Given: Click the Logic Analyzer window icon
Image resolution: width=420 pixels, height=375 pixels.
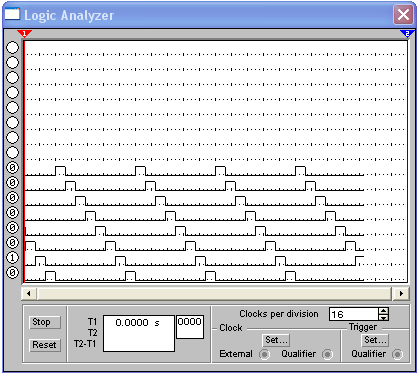Looking at the screenshot, I should click(x=12, y=14).
